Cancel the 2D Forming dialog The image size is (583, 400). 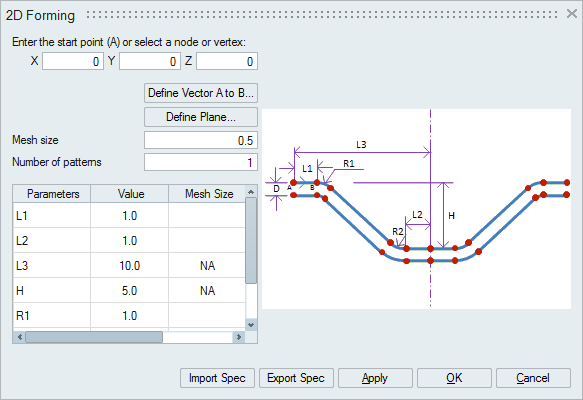tap(533, 378)
